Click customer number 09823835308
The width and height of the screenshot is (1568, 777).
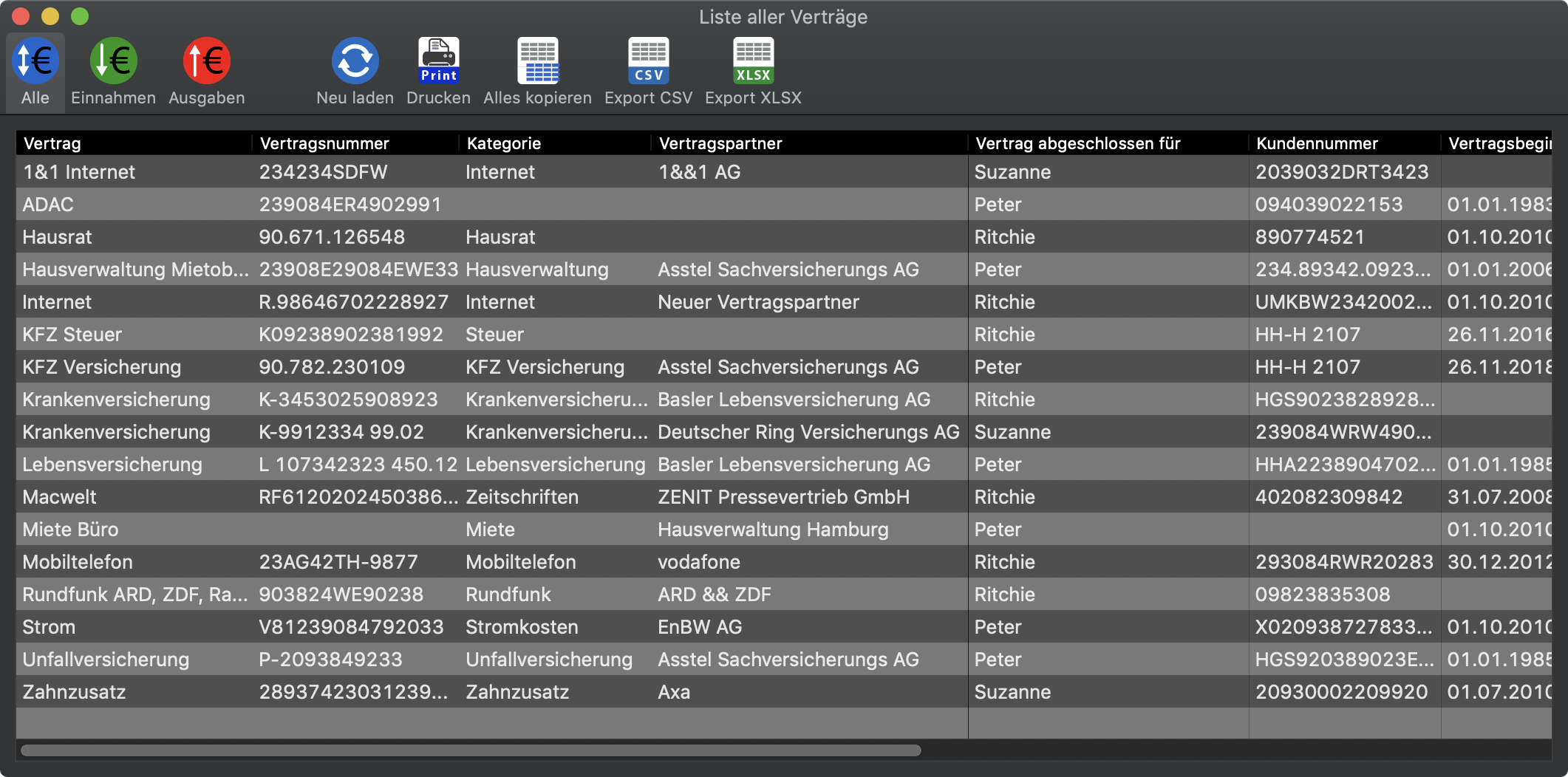click(1323, 595)
